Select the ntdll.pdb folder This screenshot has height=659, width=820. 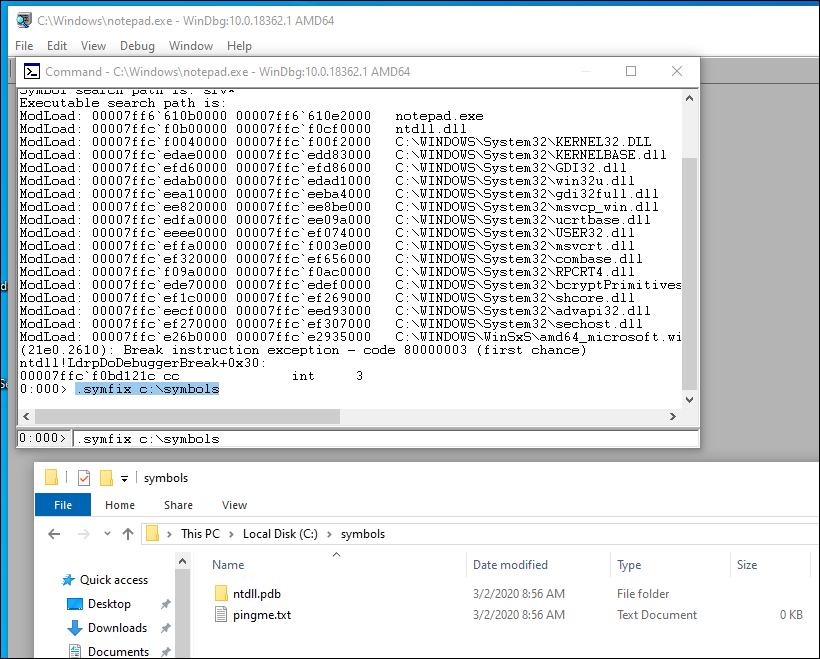point(256,594)
